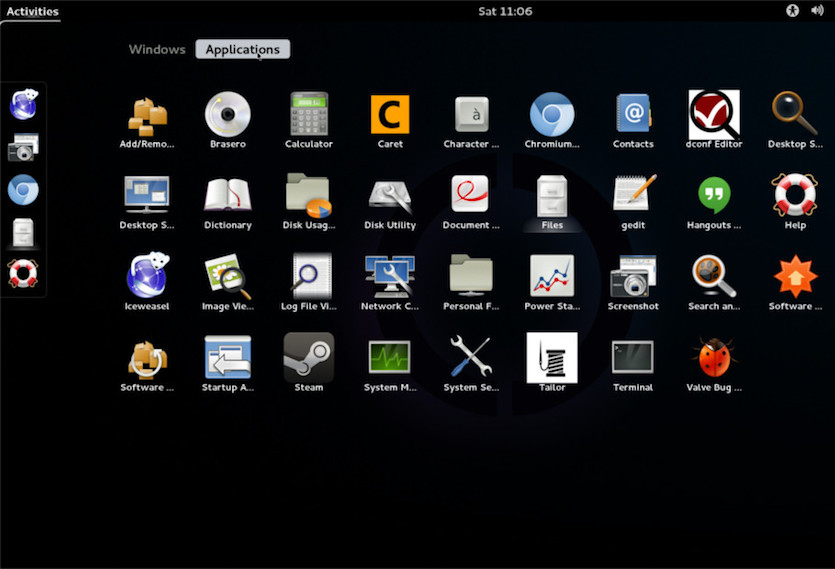Launch Chromium from the dash
The image size is (835, 569).
tap(23, 190)
